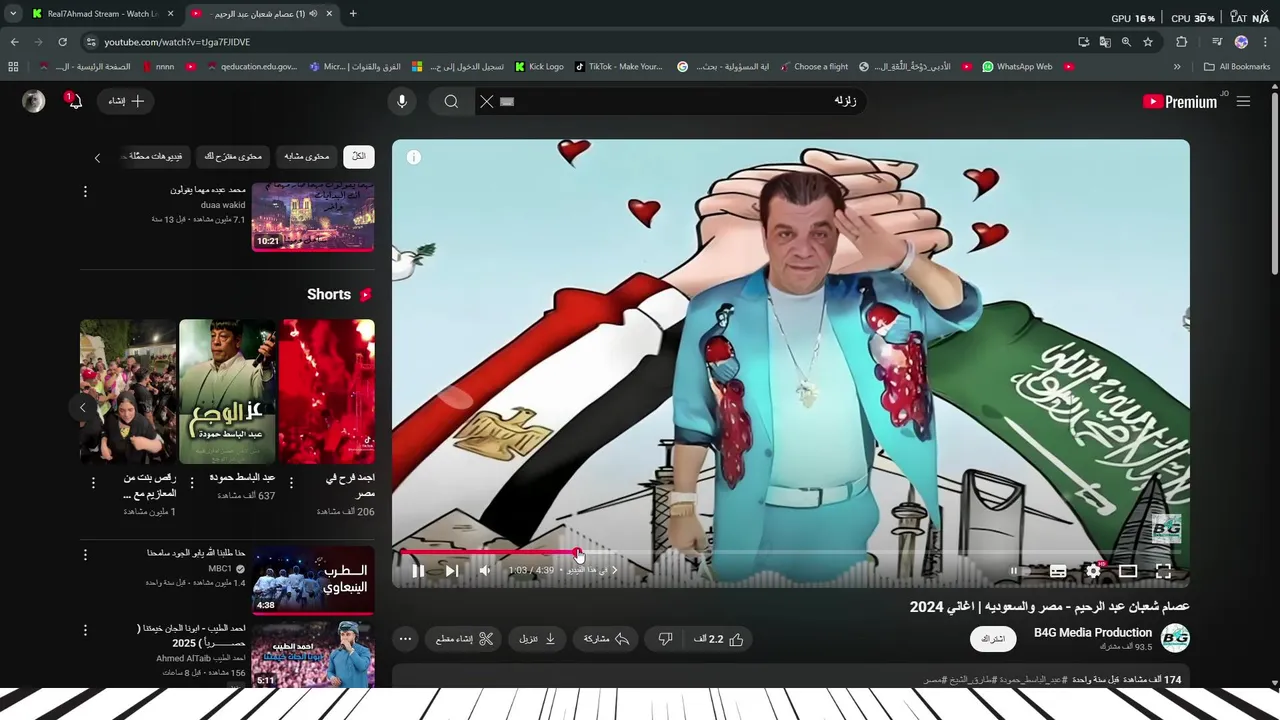This screenshot has height=720, width=1280.
Task: Open the محمد عبده video thumbnail
Action: tap(313, 215)
